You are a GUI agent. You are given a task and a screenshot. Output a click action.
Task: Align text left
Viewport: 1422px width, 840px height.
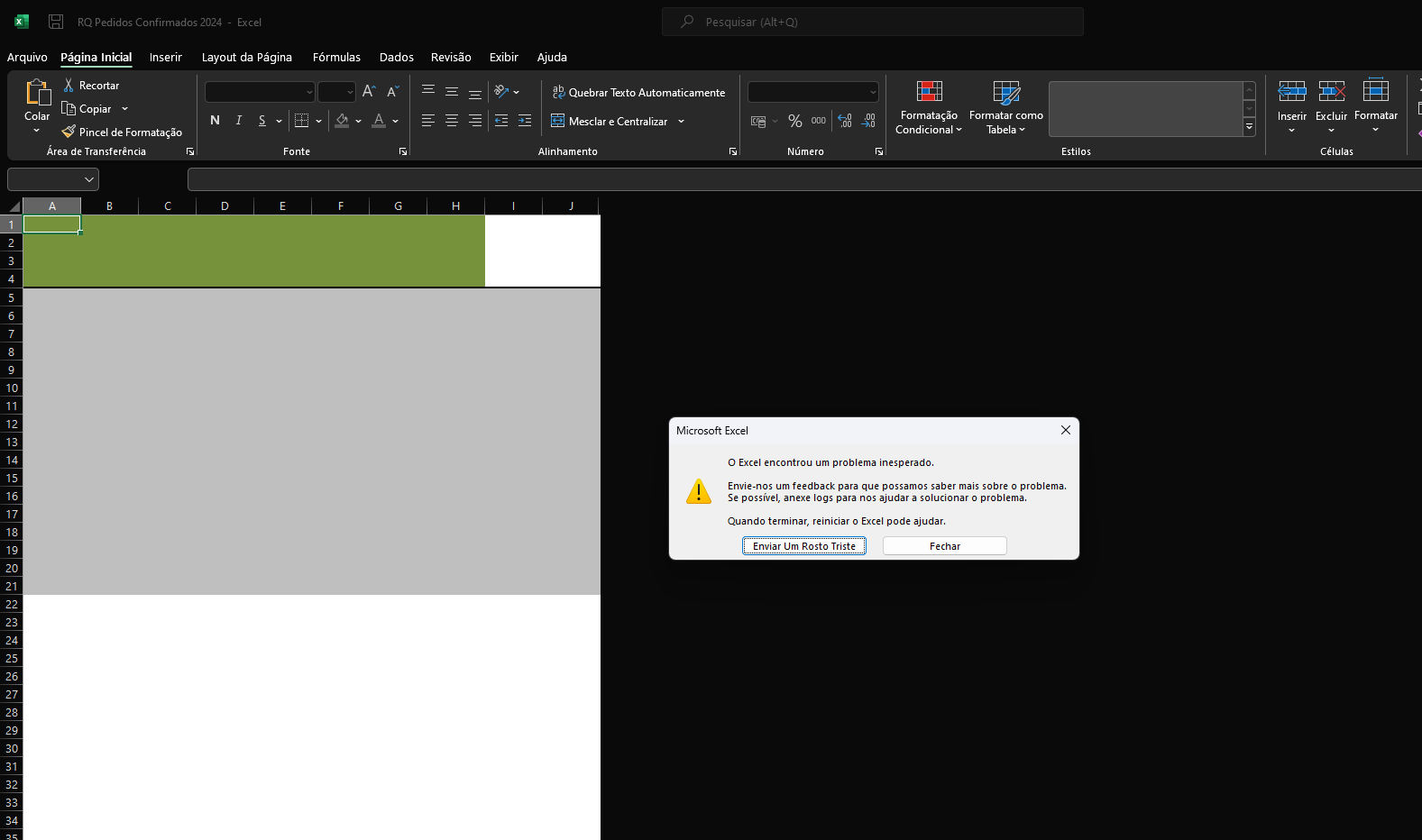coord(428,121)
